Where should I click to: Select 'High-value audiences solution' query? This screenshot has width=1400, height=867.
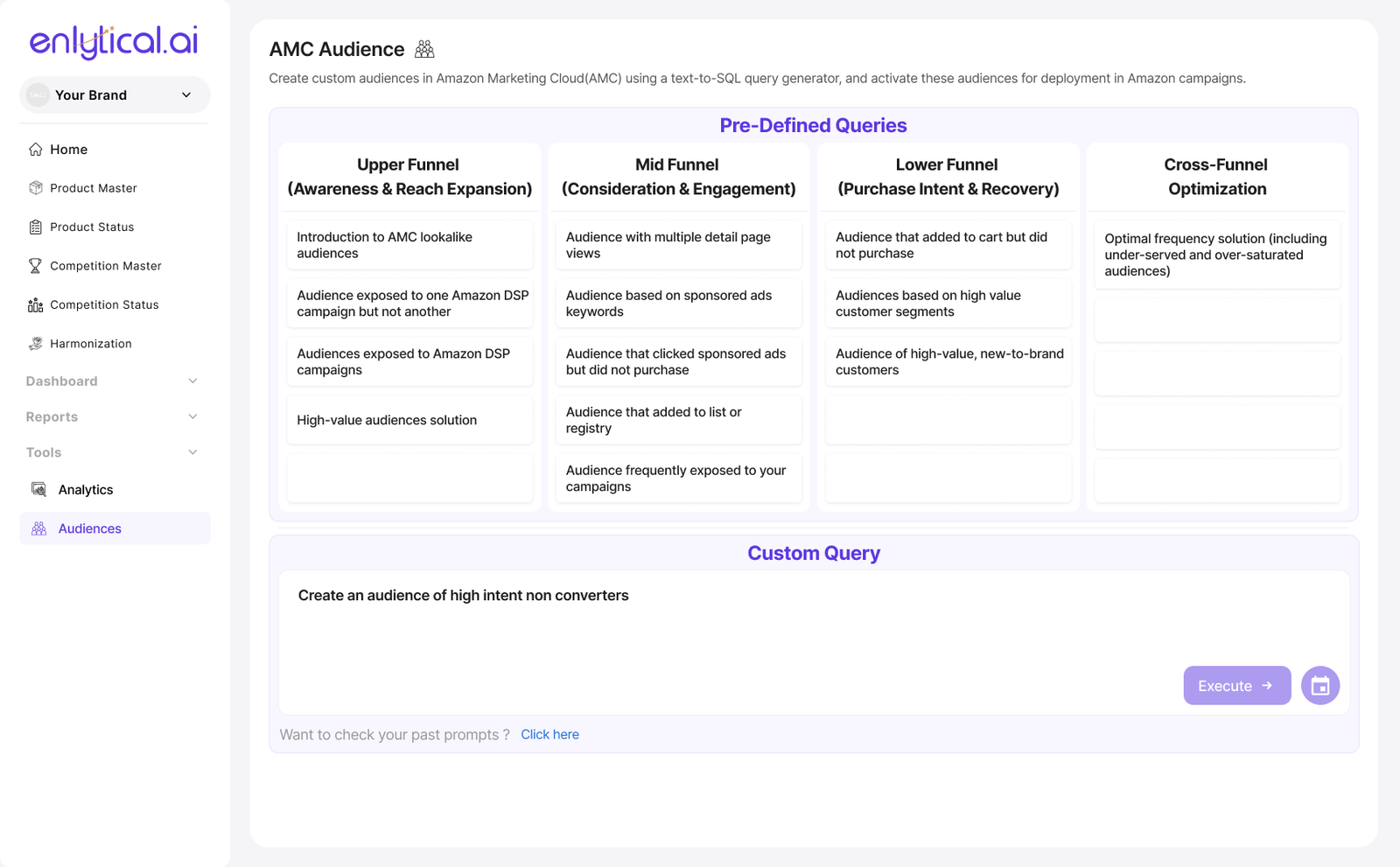[x=409, y=420]
